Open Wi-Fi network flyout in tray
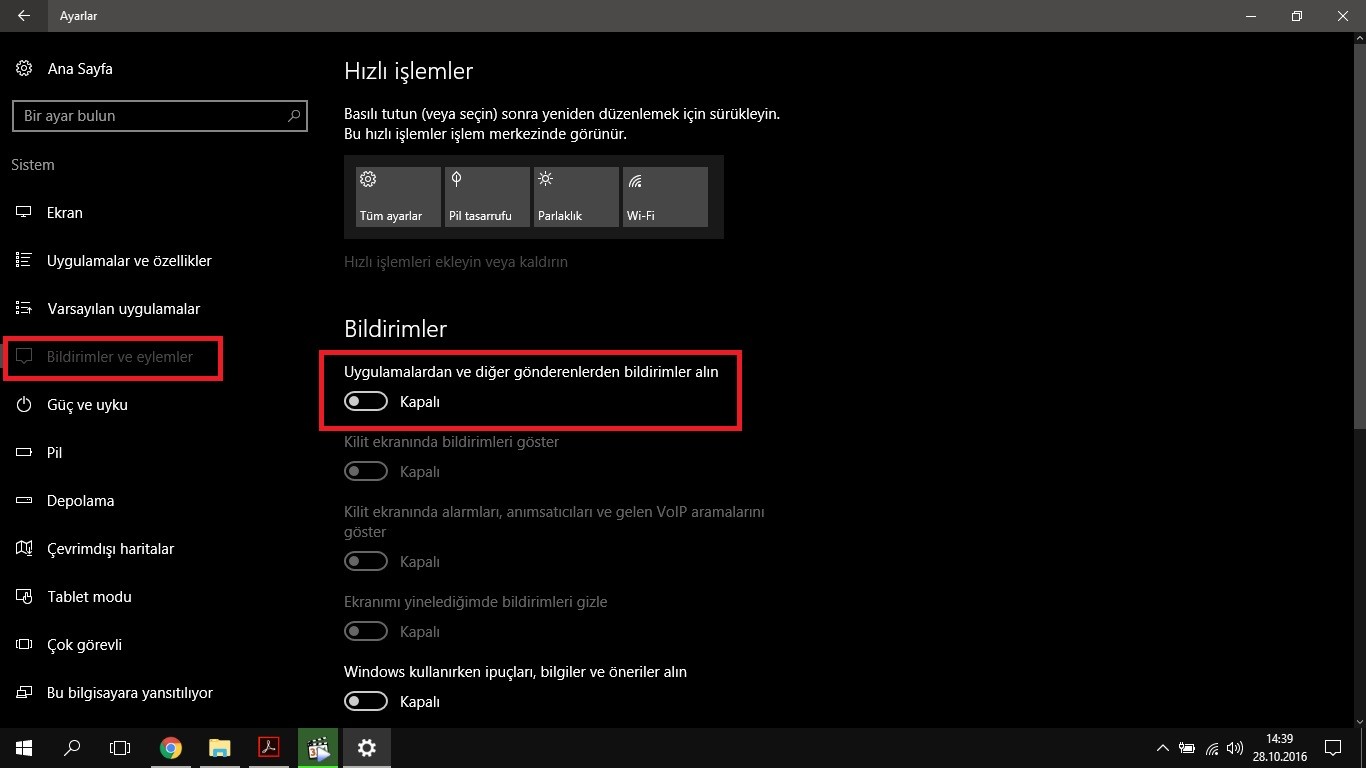1366x768 pixels. 1212,748
